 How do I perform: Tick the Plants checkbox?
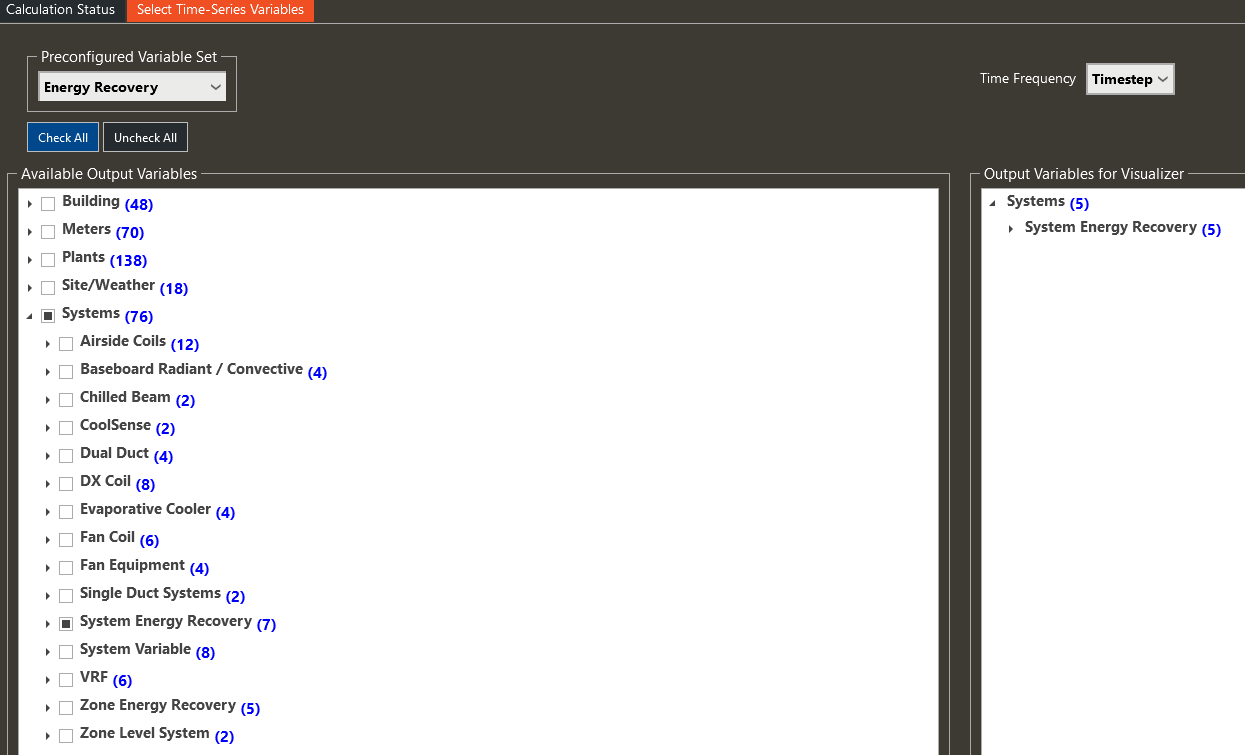pyautogui.click(x=48, y=260)
